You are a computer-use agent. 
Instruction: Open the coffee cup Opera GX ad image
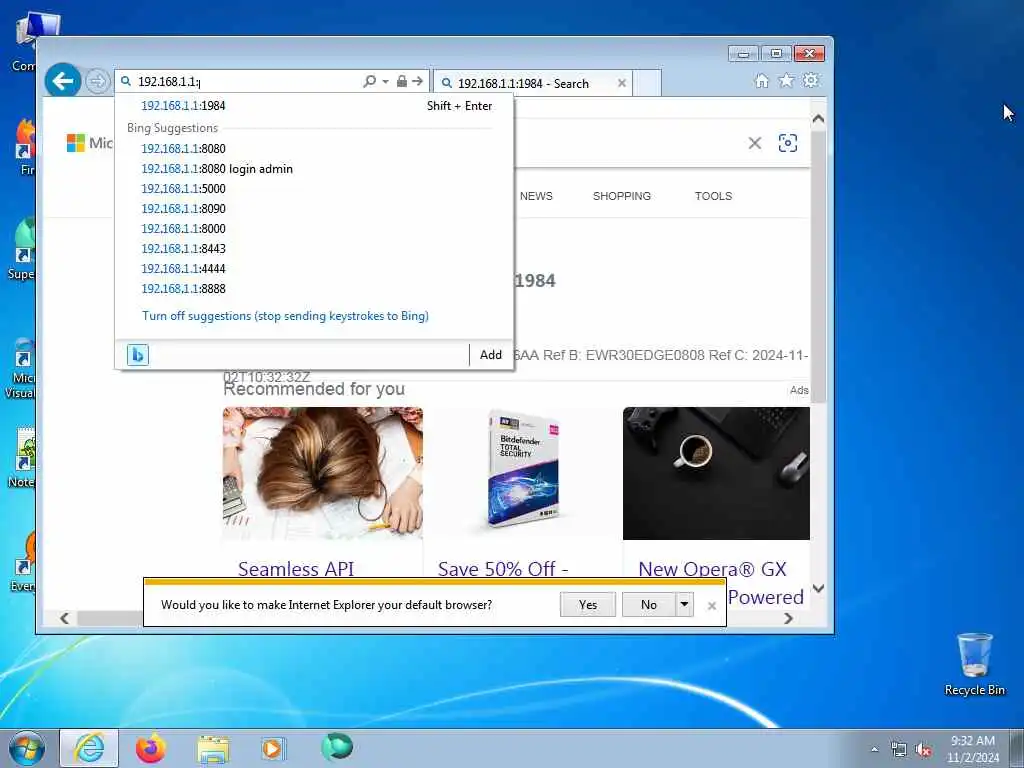point(716,473)
